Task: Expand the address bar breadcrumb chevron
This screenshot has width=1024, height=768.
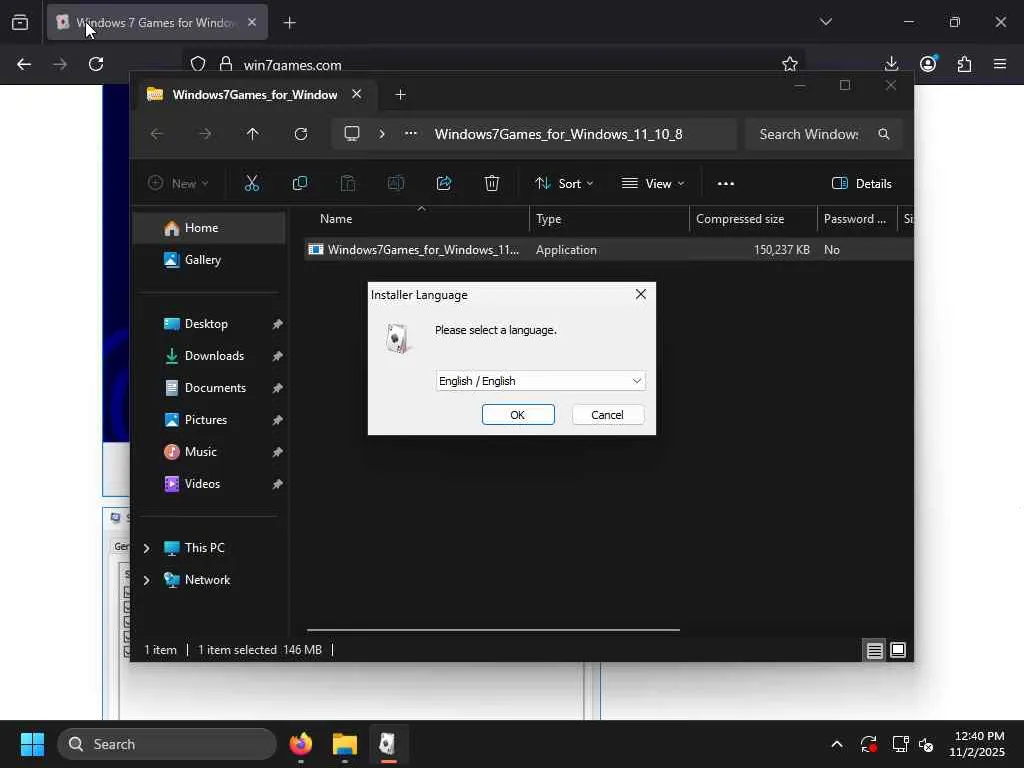Action: [382, 134]
